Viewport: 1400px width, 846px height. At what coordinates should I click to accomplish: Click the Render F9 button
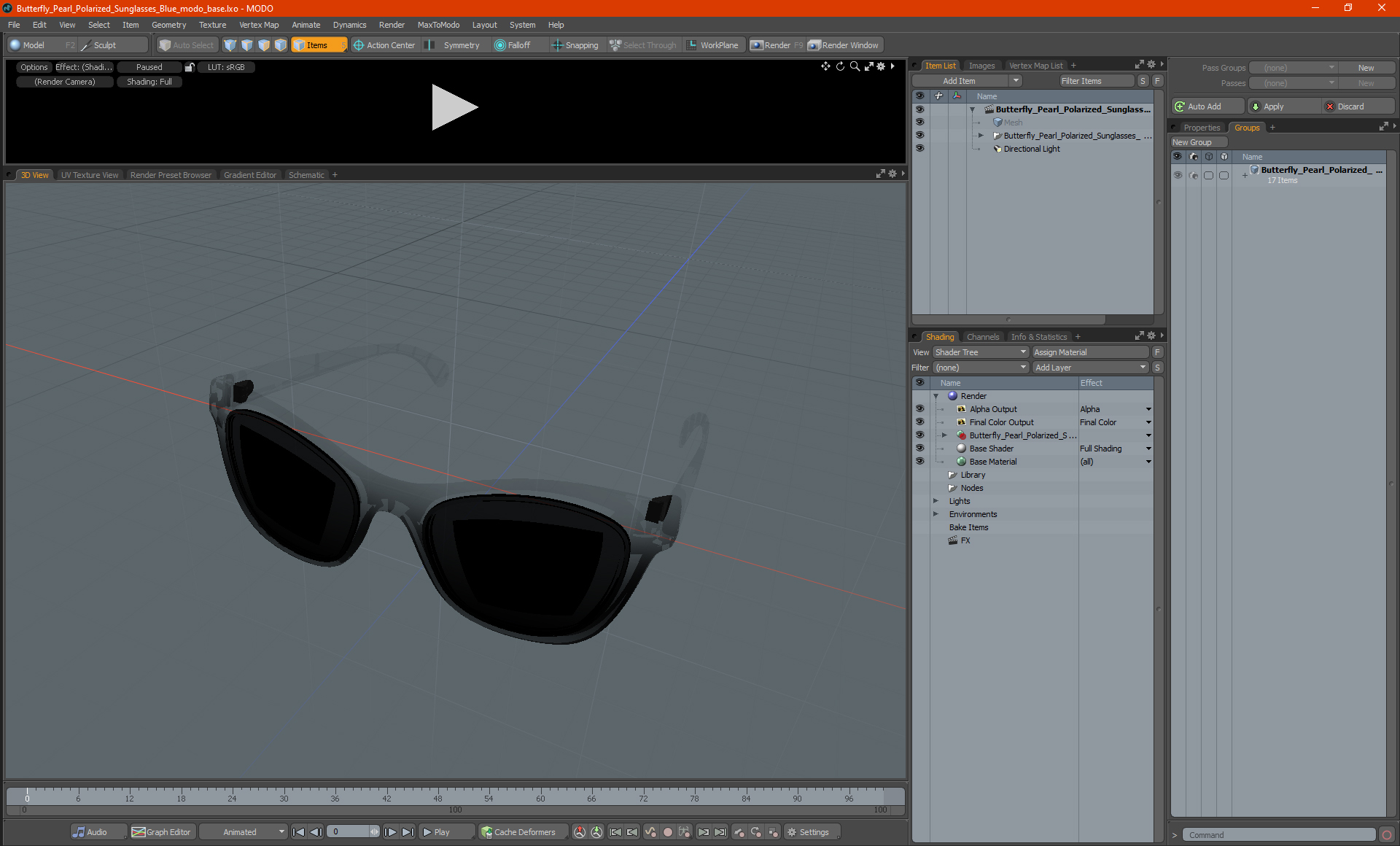click(x=777, y=45)
